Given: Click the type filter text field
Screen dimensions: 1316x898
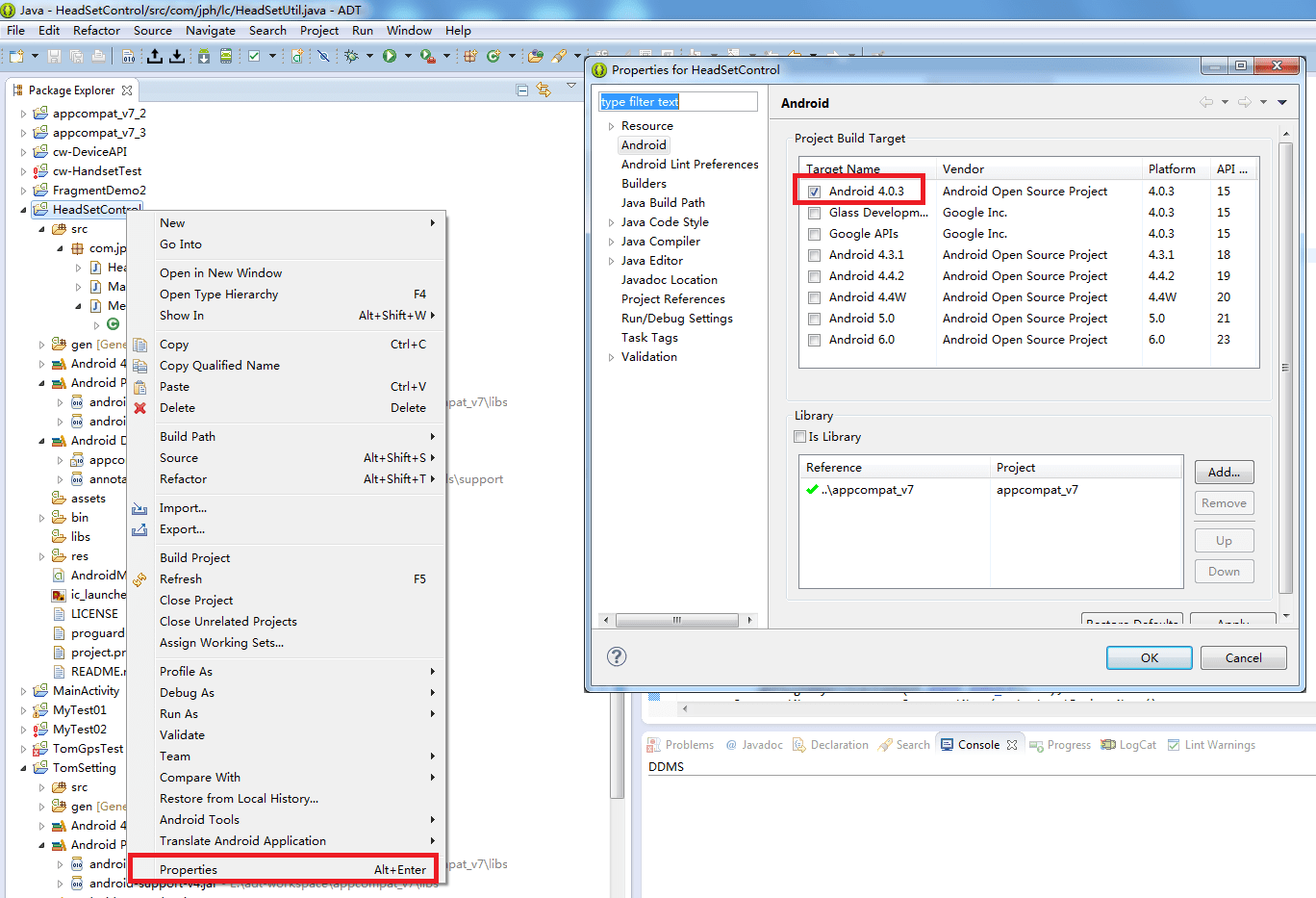Looking at the screenshot, I should point(678,102).
